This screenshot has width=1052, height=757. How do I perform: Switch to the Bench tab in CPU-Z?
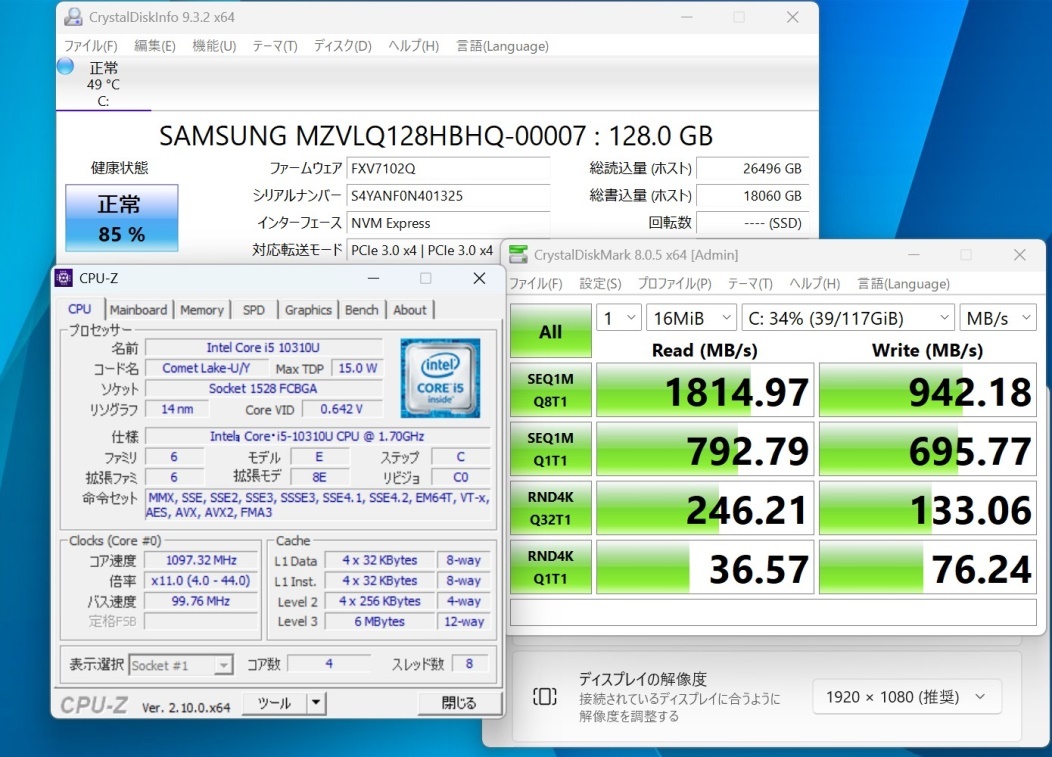click(x=362, y=310)
